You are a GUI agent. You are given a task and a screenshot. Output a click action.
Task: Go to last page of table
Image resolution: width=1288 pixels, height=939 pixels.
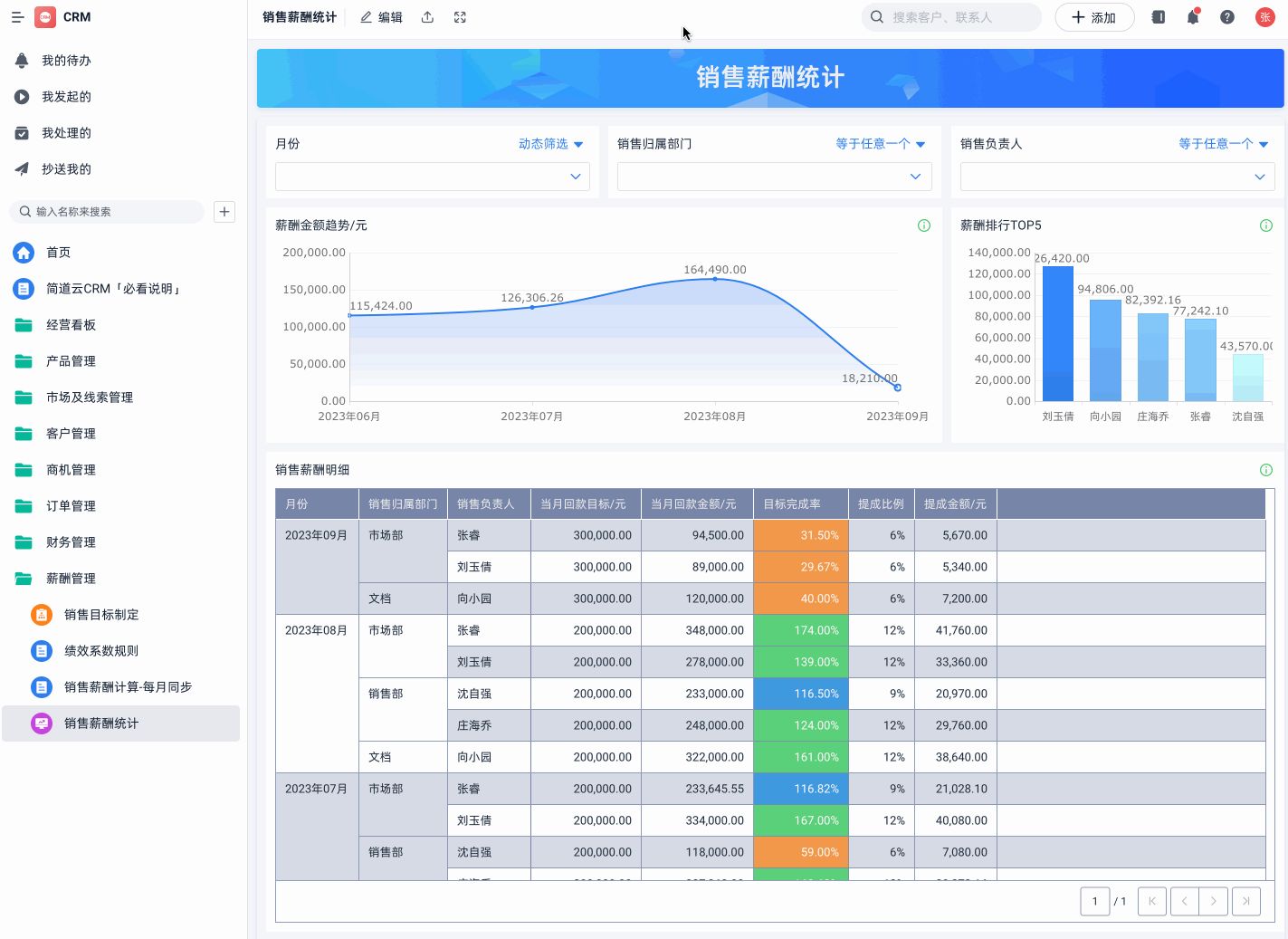[1246, 901]
